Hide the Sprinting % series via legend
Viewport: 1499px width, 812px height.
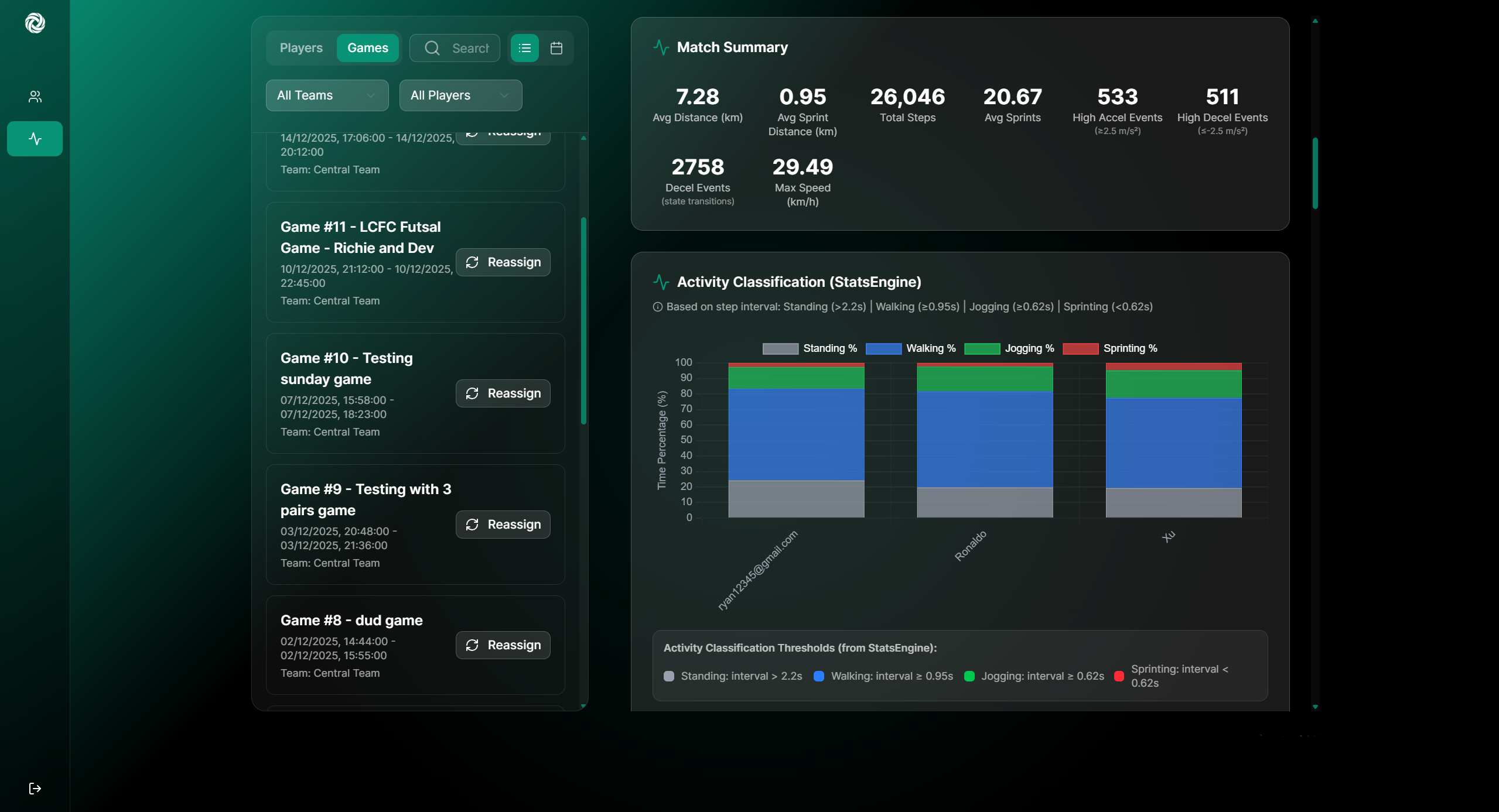coord(1111,348)
